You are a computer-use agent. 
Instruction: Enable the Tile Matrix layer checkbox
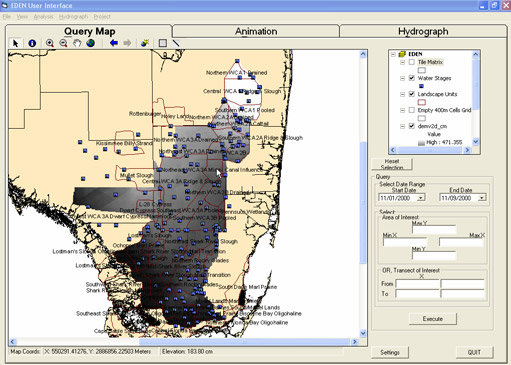(412, 62)
